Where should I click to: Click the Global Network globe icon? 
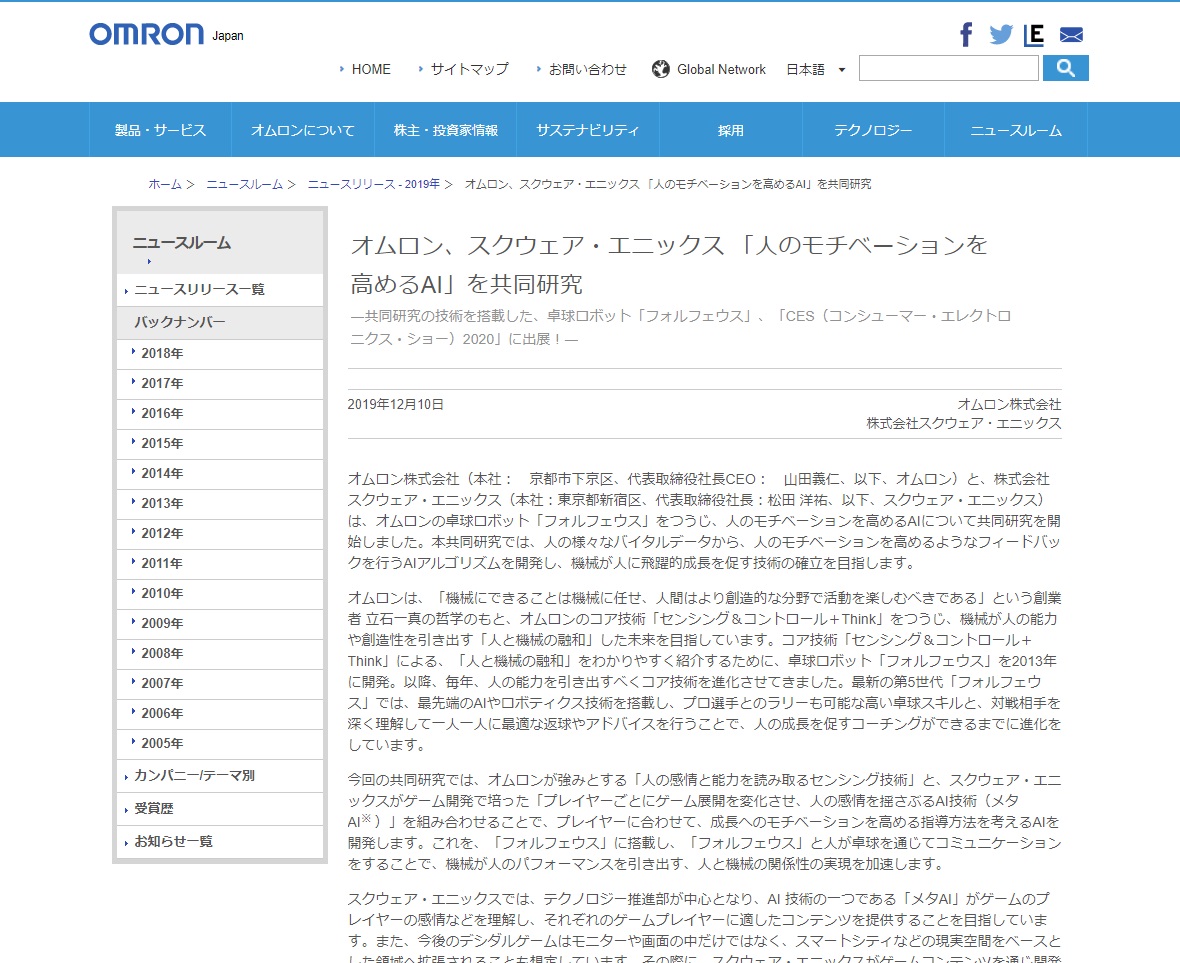click(661, 69)
